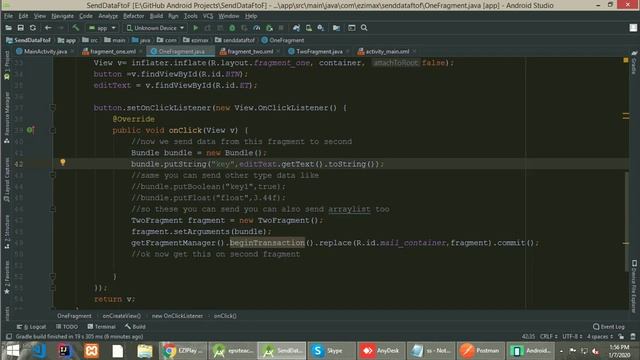This screenshot has height=360, width=640.
Task: Toggle the read-only lock icon in status bar
Action: tap(621, 337)
